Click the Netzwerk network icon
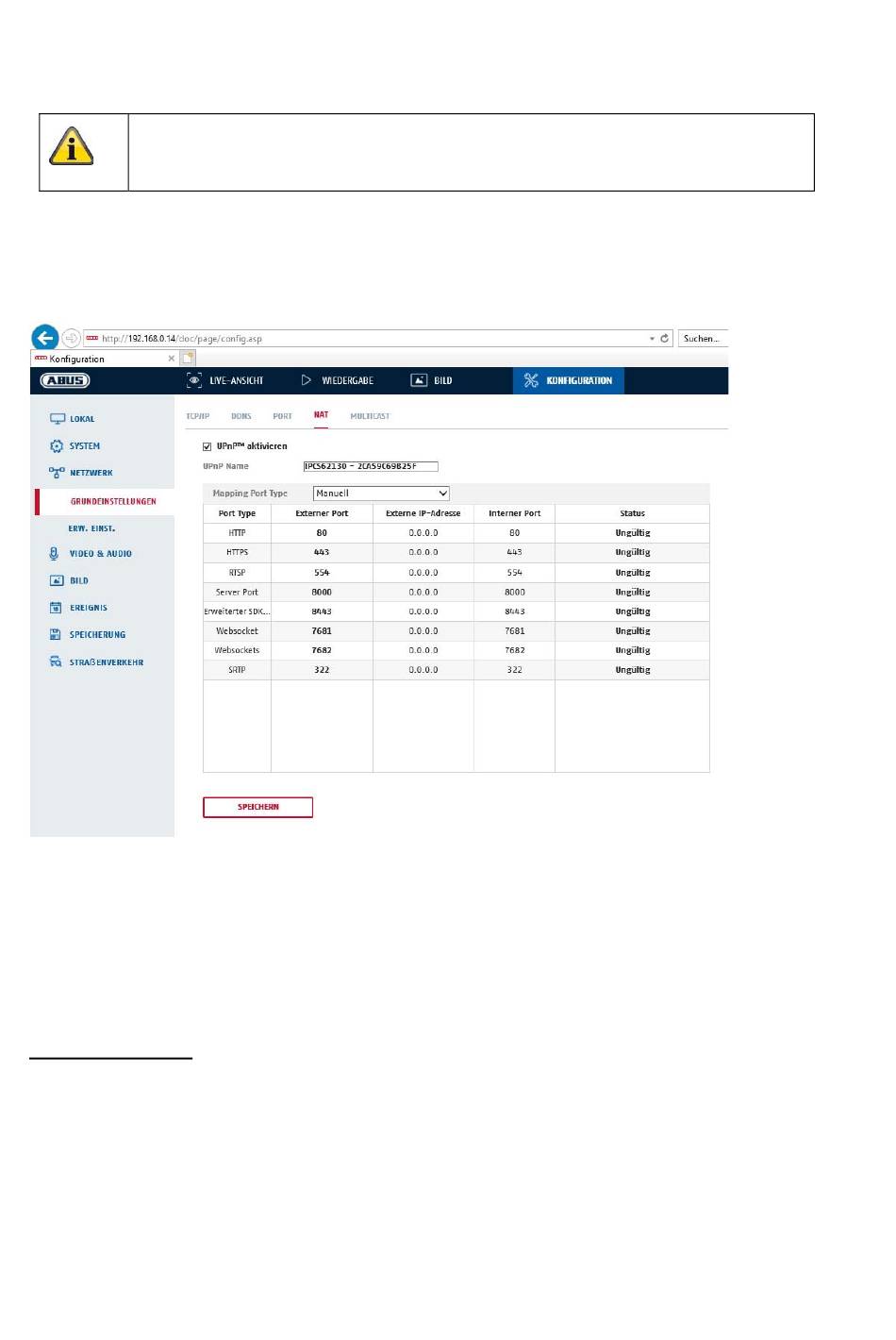This screenshot has height=1340, width=896. coord(57,473)
